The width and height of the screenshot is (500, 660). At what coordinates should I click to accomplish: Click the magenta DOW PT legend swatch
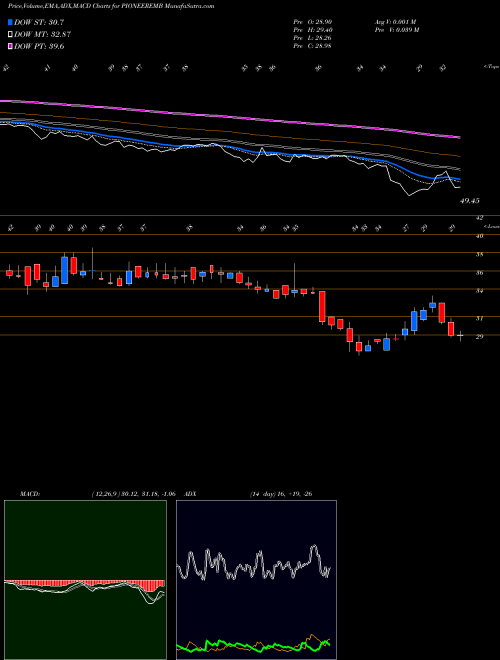tap(11, 47)
